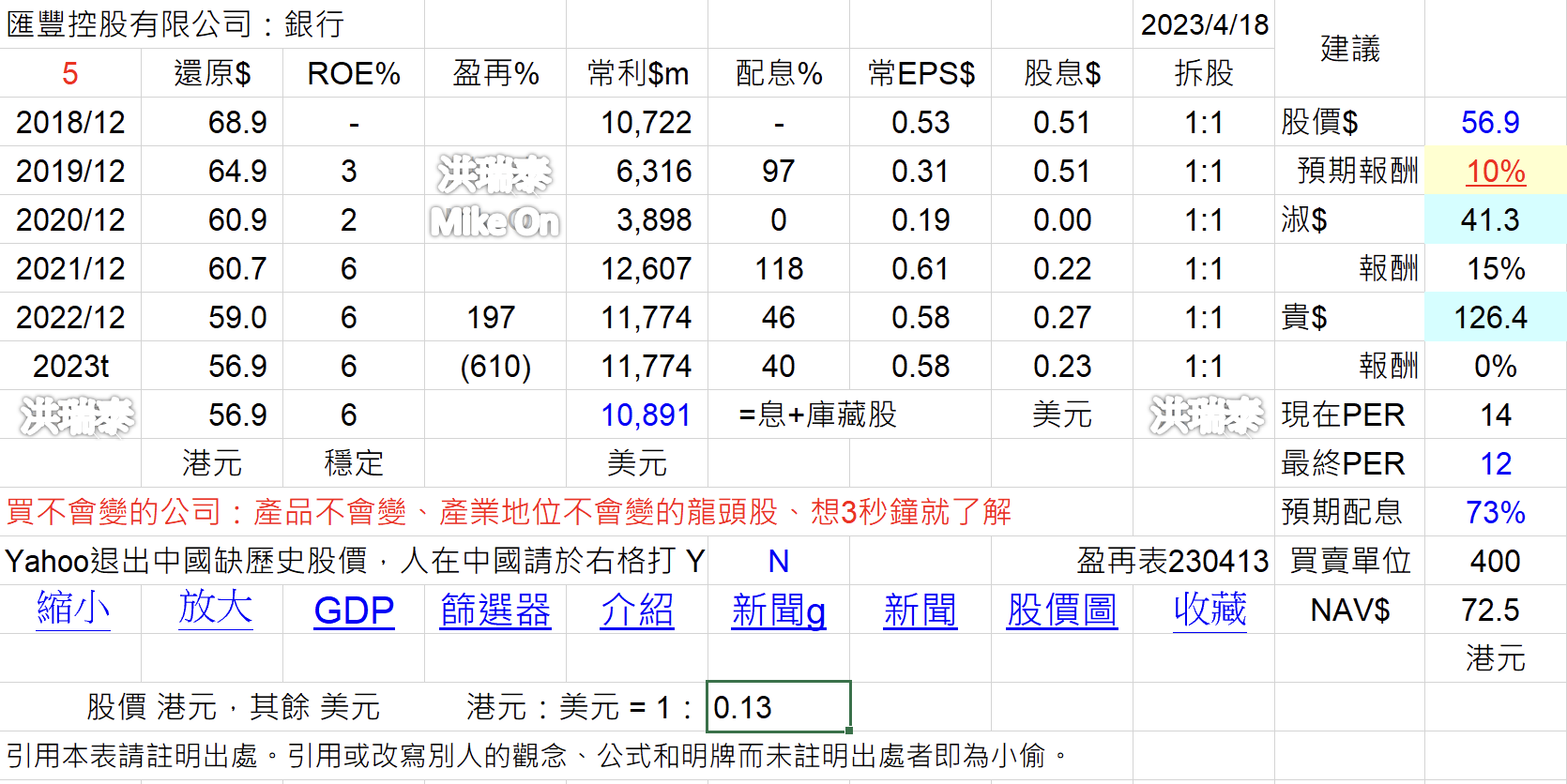Click the 常EPS$ column header
Screen dimensions: 1567x784
pyautogui.click(x=920, y=73)
